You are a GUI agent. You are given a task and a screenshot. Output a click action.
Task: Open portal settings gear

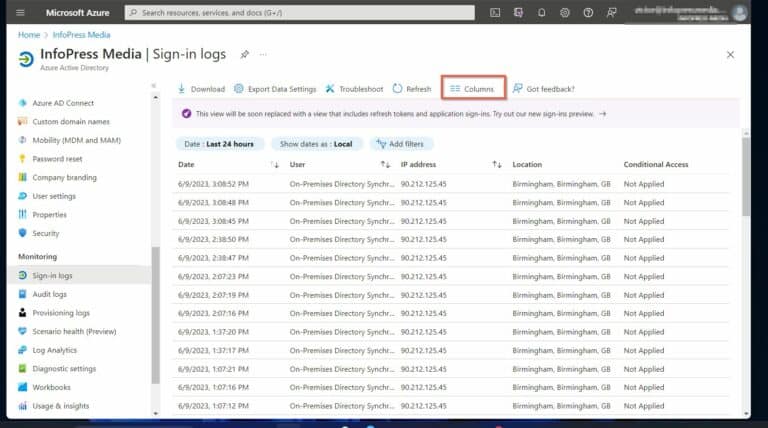tap(565, 13)
